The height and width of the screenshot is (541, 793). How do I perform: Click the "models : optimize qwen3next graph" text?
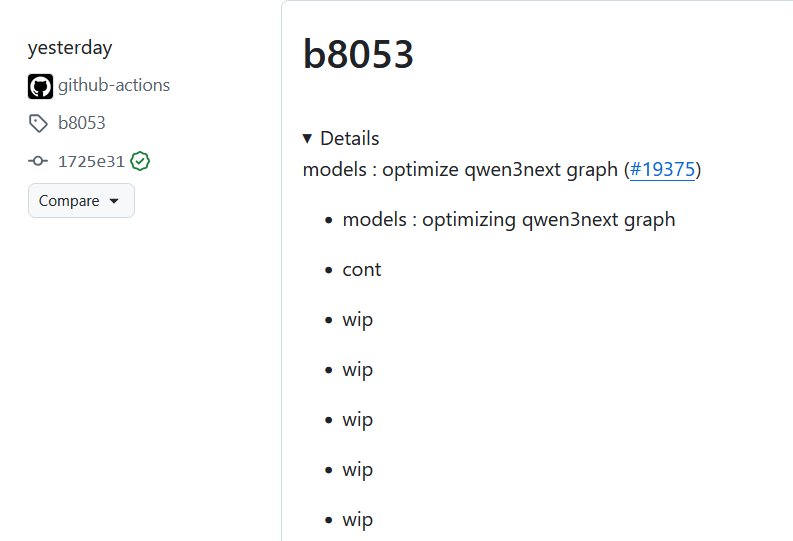coord(460,170)
